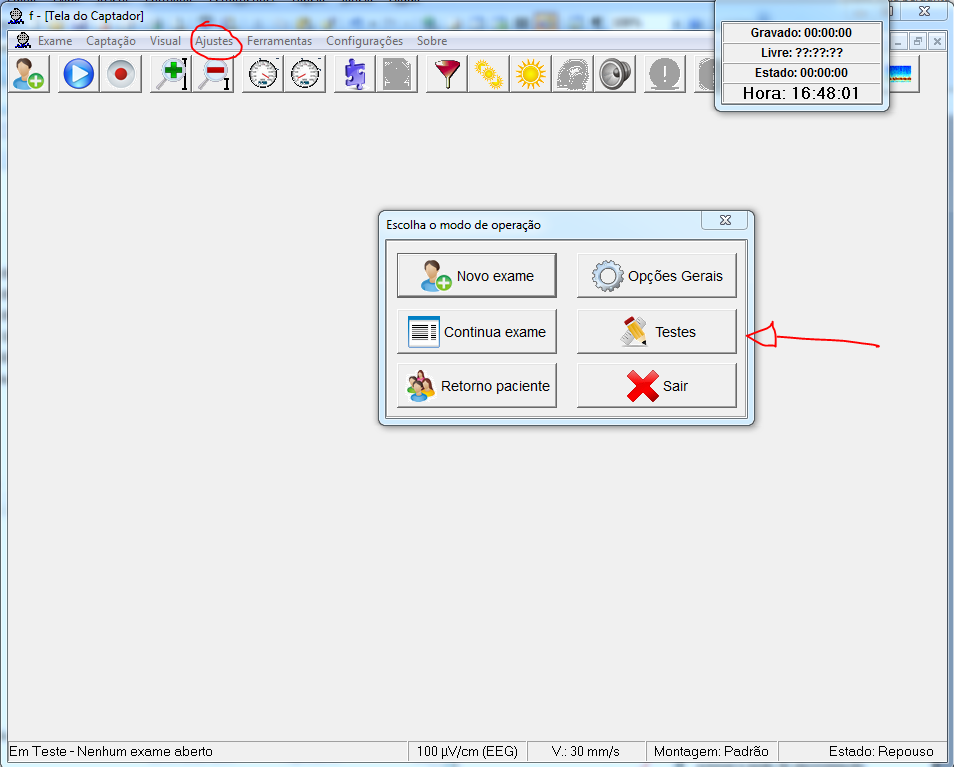Click the red record button in toolbar
954x767 pixels.
coord(122,75)
